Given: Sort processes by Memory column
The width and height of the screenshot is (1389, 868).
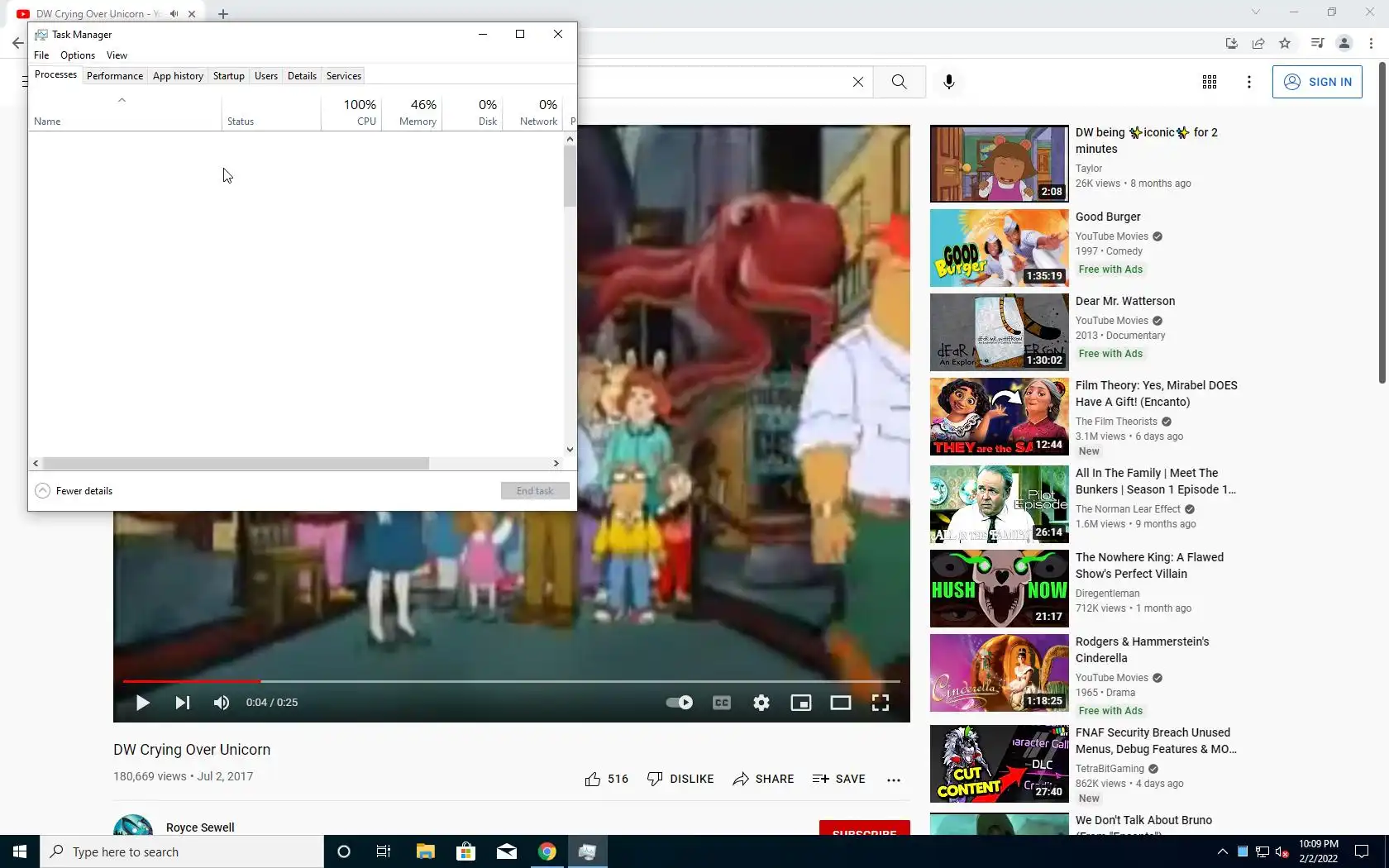Looking at the screenshot, I should [x=412, y=112].
